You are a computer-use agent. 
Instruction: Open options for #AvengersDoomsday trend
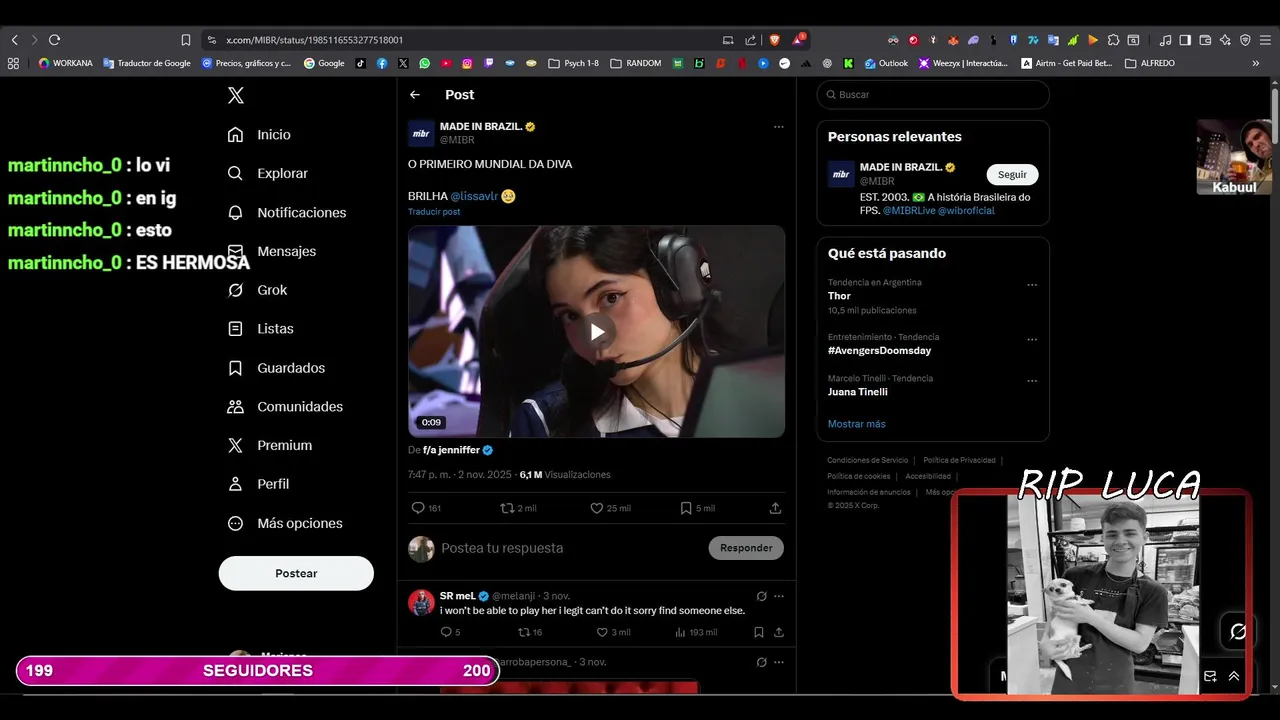(1032, 340)
